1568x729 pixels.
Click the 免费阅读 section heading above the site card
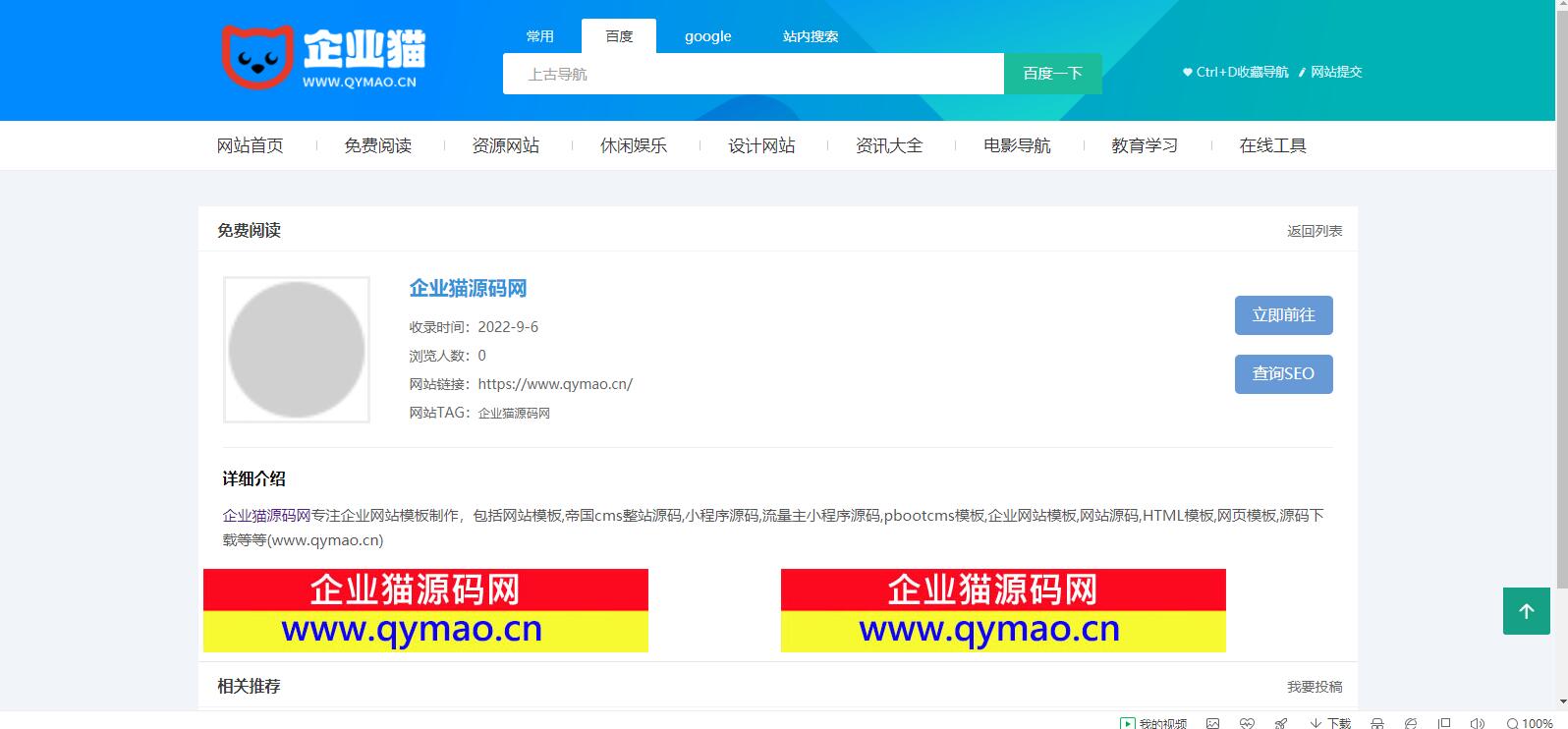click(249, 230)
